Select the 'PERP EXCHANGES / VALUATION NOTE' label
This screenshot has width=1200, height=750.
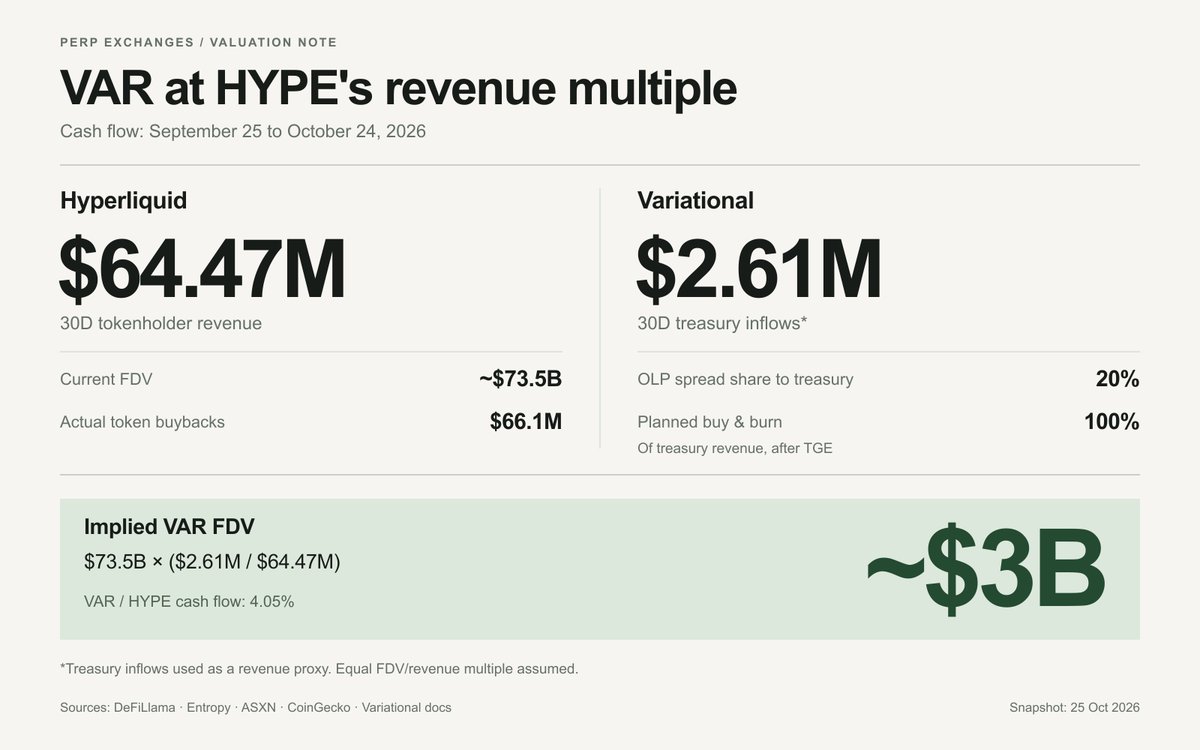tap(198, 42)
